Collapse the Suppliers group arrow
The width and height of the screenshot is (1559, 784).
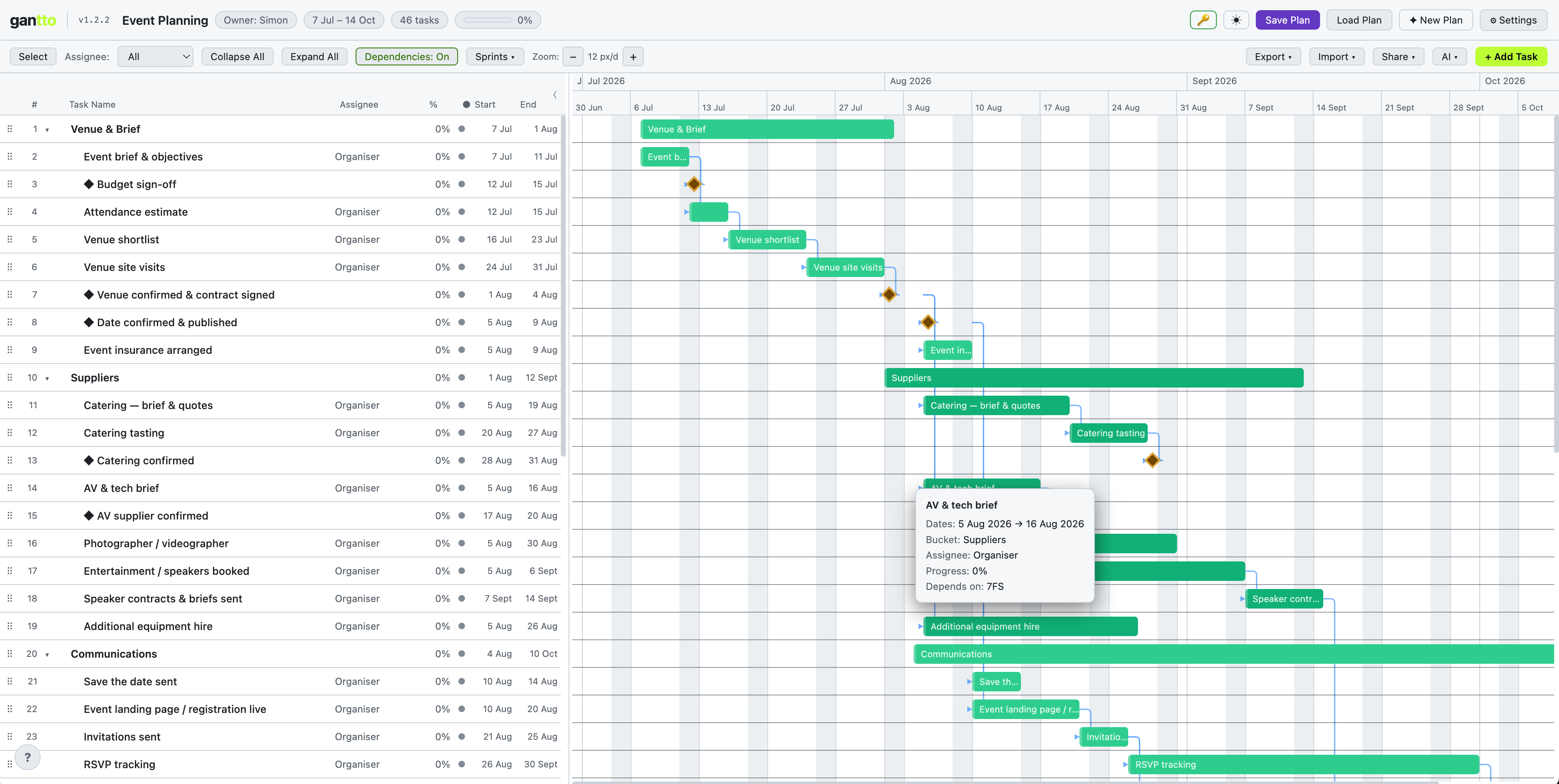[47, 378]
